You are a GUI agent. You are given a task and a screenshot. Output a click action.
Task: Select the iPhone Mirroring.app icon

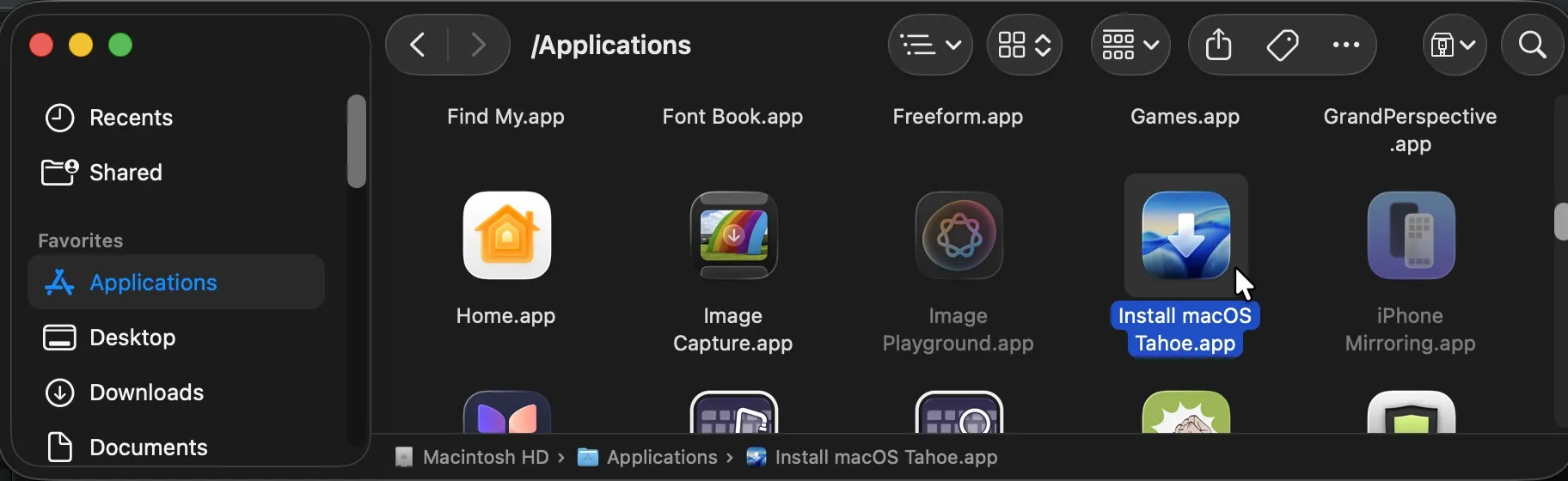pyautogui.click(x=1411, y=235)
